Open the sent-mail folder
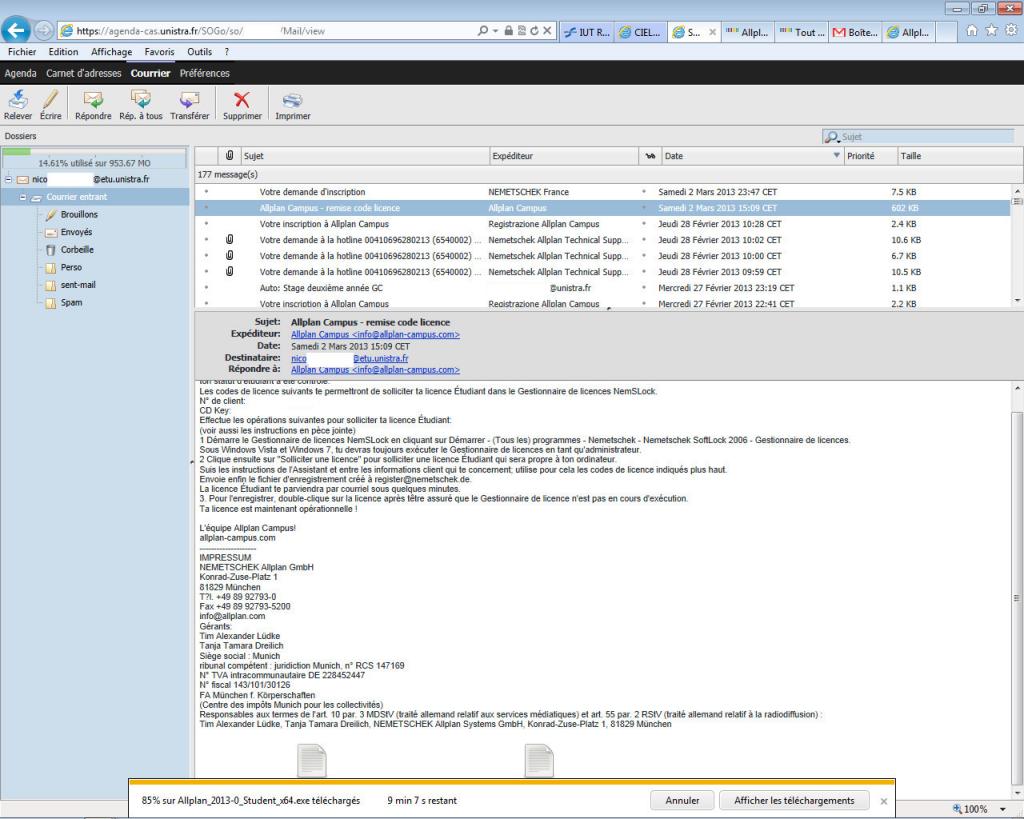The height and width of the screenshot is (819, 1024). point(78,285)
